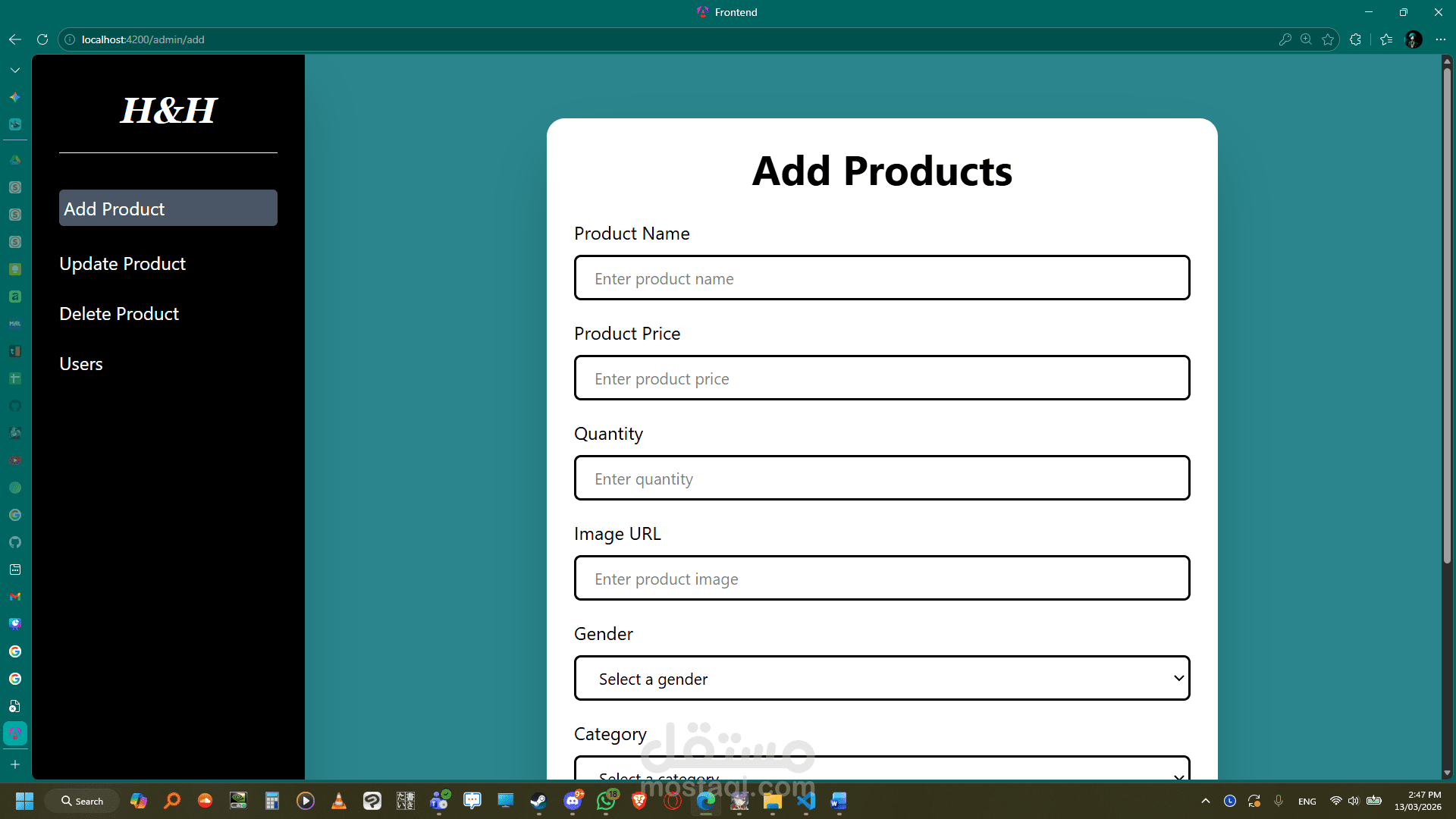Image resolution: width=1456 pixels, height=819 pixels.
Task: Expand the Select a gender dropdown
Action: click(882, 678)
